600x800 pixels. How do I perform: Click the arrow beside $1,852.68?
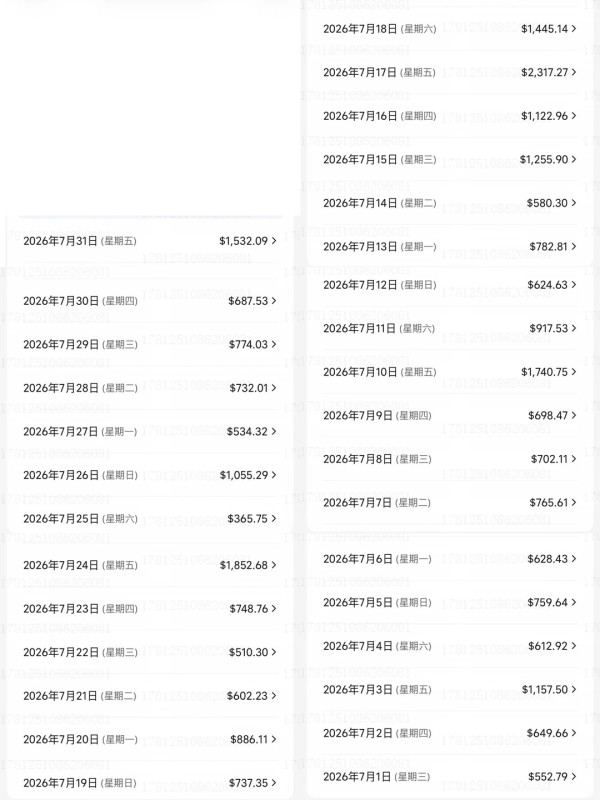point(274,565)
